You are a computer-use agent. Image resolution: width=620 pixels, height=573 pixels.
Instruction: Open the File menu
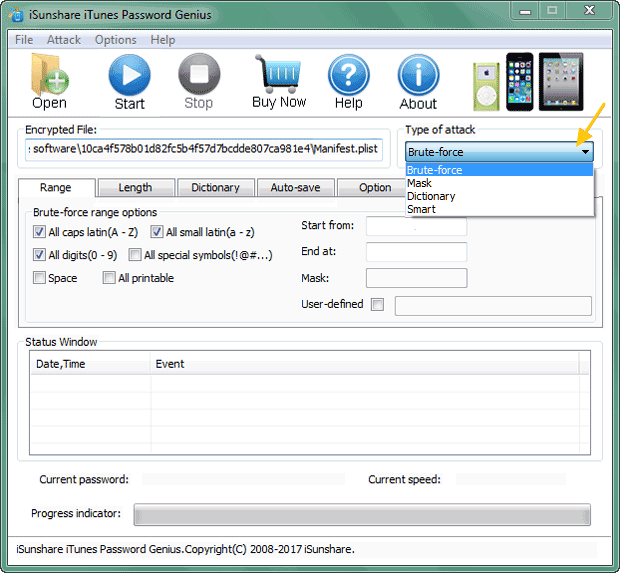tap(24, 40)
